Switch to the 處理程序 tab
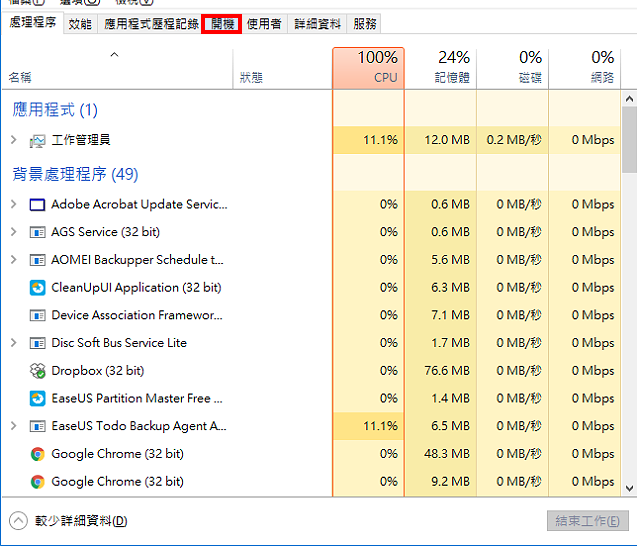Viewport: 637px width, 547px height. point(32,22)
